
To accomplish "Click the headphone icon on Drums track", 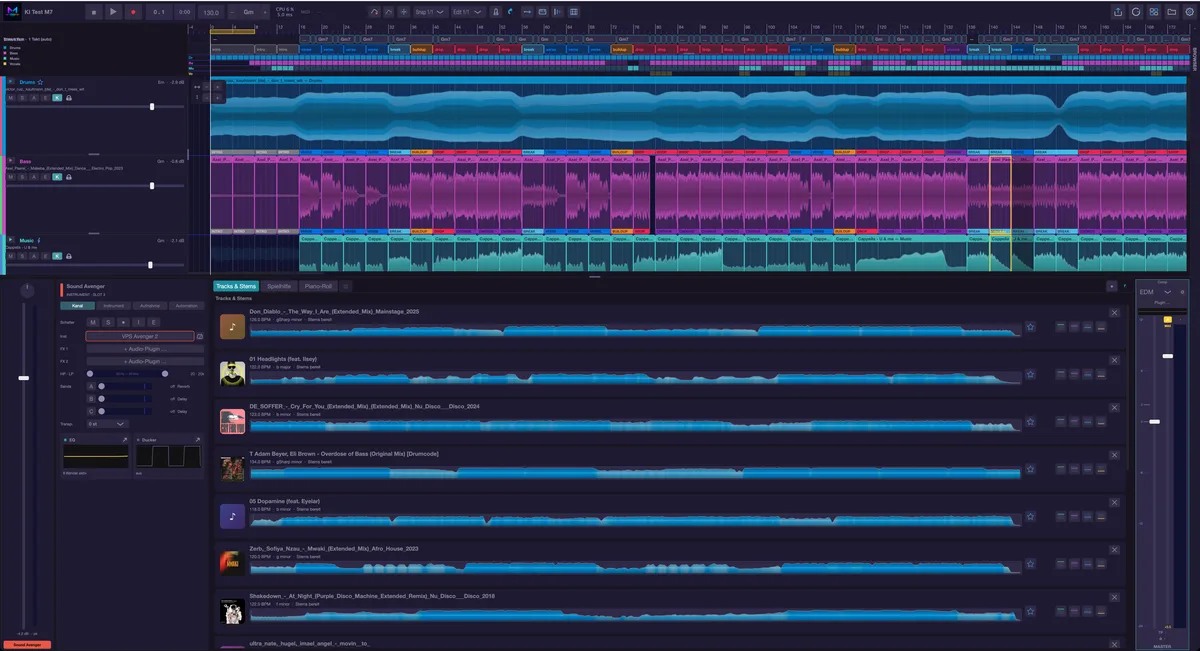I will coord(68,97).
